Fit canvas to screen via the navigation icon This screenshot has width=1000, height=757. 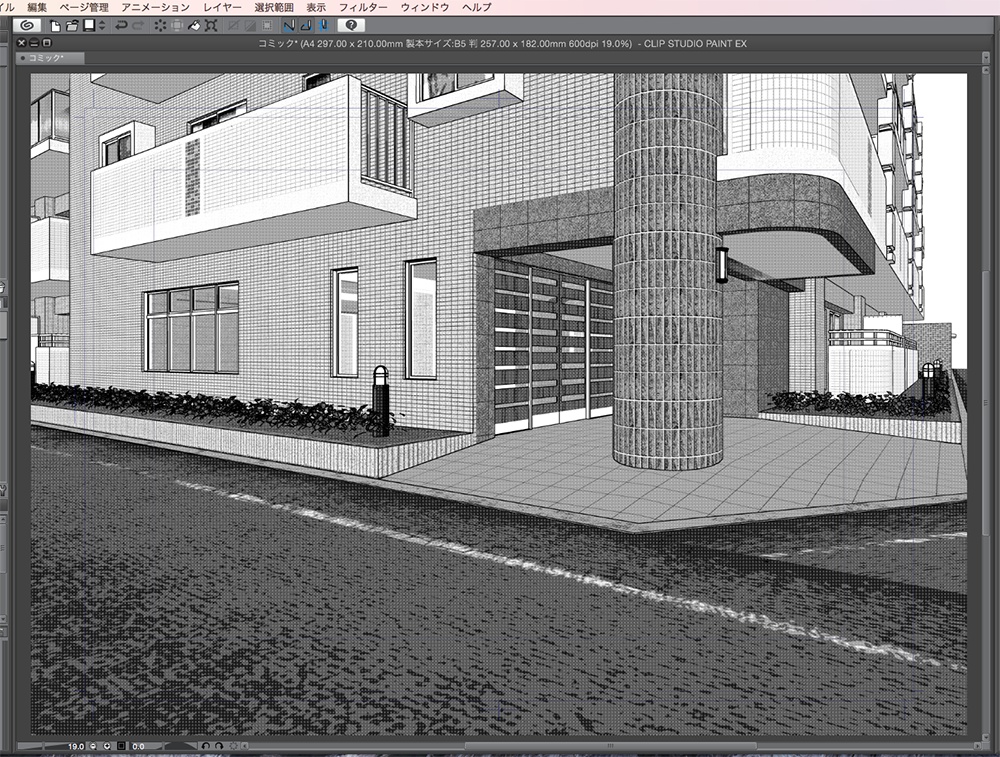tap(120, 746)
